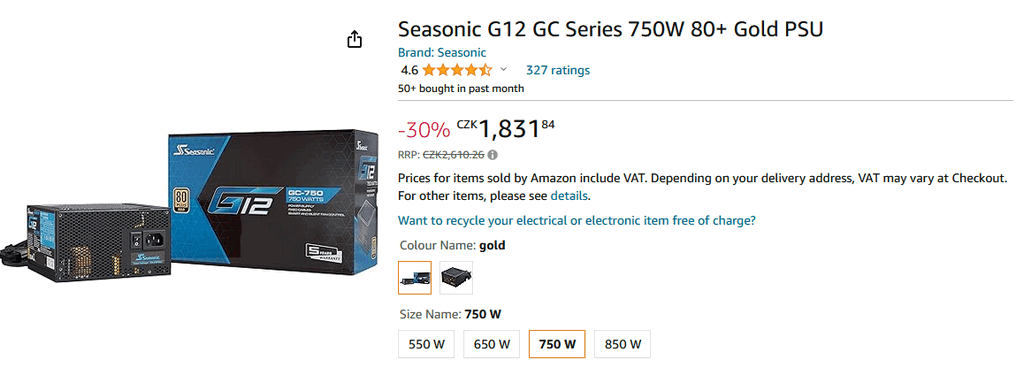Select the second colour variant thumbnail
The height and width of the screenshot is (368, 1024).
pyautogui.click(x=456, y=278)
